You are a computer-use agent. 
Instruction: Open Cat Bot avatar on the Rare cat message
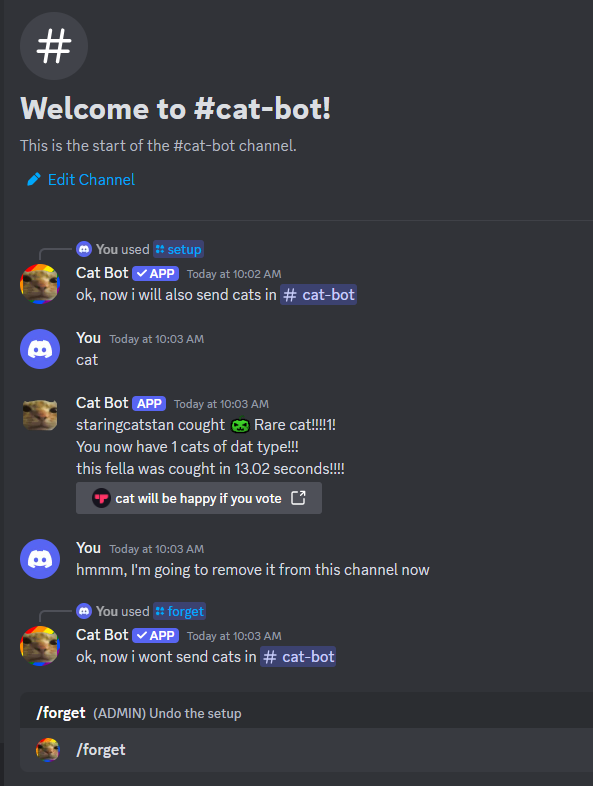pos(40,415)
